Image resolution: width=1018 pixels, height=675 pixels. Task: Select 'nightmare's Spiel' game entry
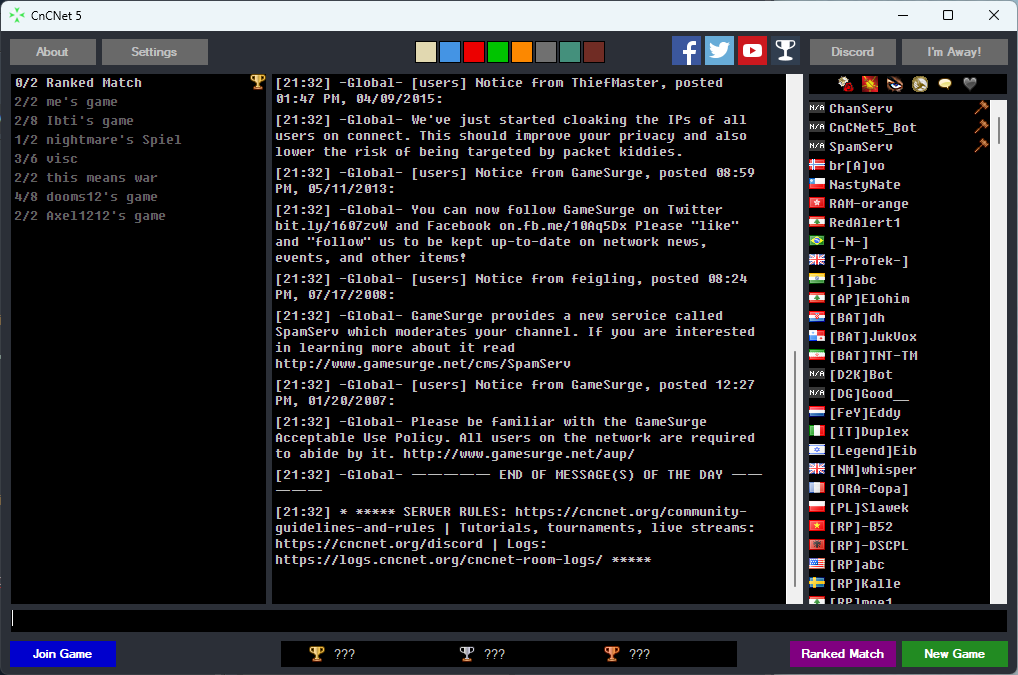tap(138, 140)
